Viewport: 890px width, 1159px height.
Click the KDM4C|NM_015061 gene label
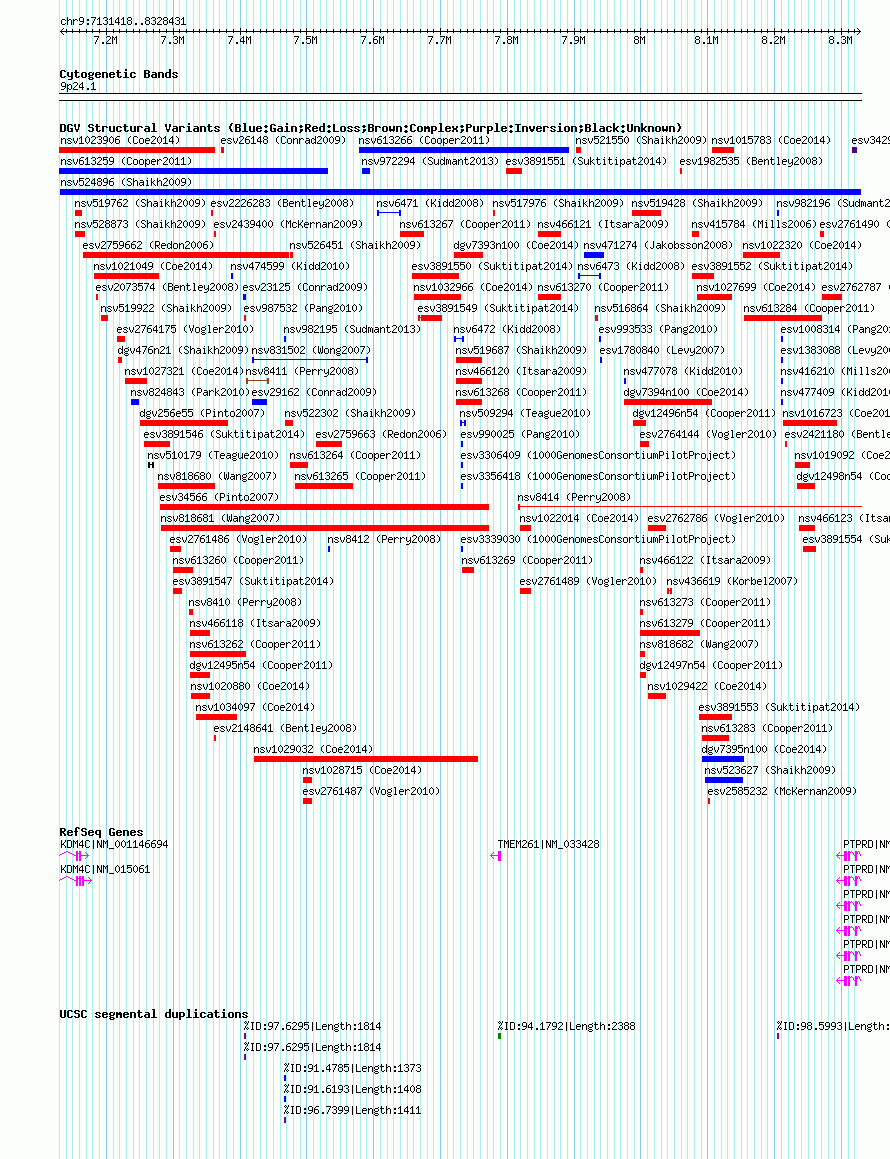(105, 869)
